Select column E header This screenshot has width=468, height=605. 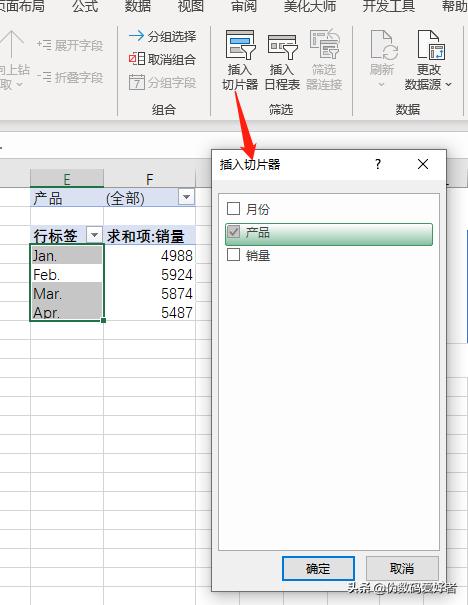click(67, 179)
